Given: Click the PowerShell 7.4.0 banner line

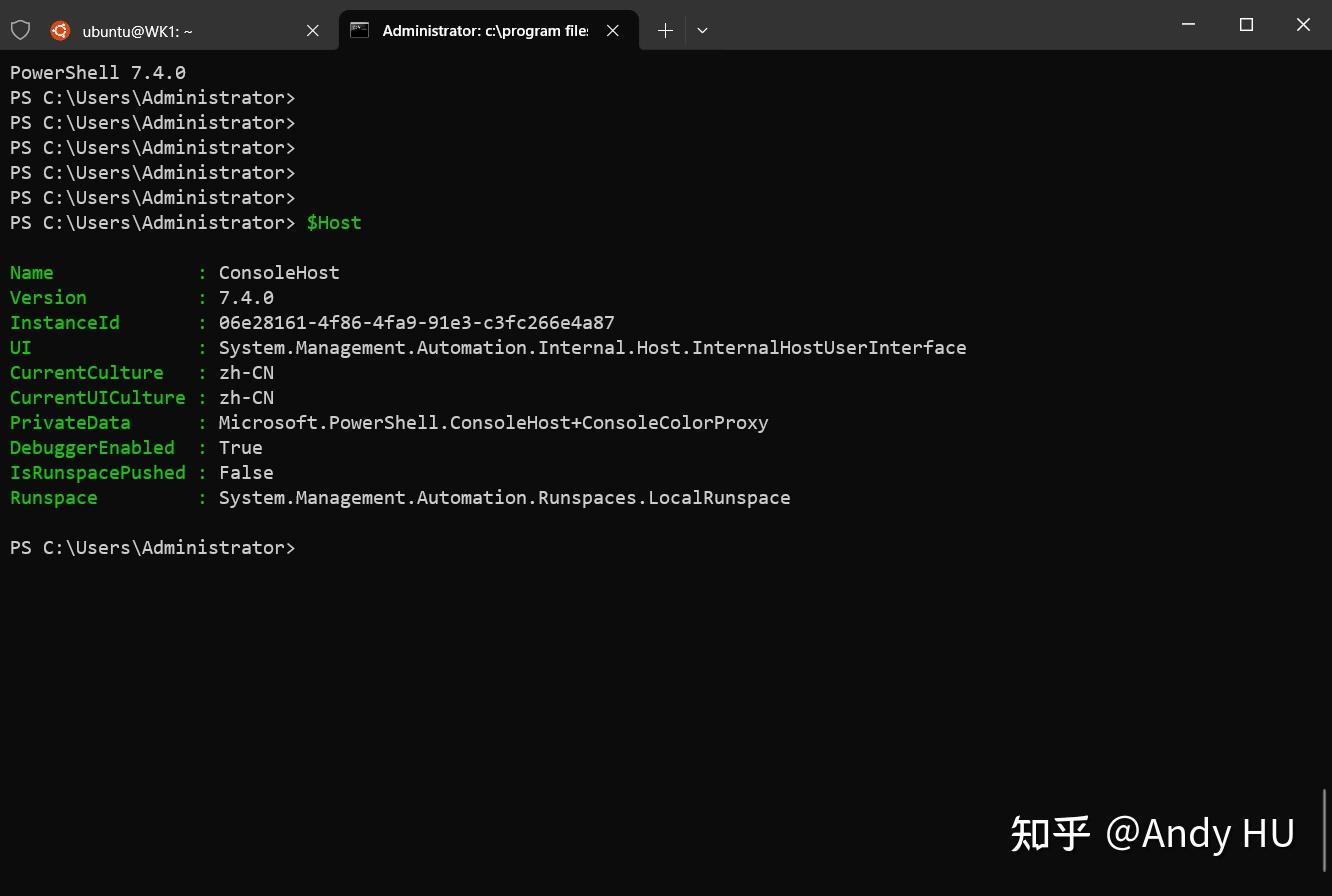Looking at the screenshot, I should (98, 72).
